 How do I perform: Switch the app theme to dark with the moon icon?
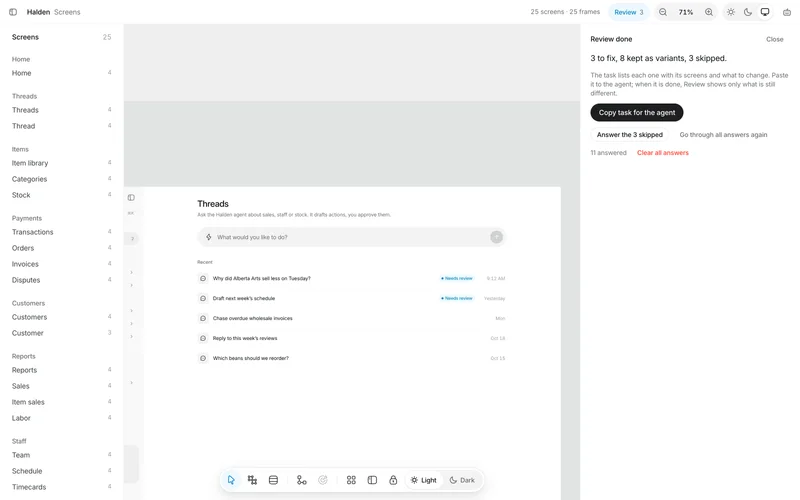tap(748, 12)
